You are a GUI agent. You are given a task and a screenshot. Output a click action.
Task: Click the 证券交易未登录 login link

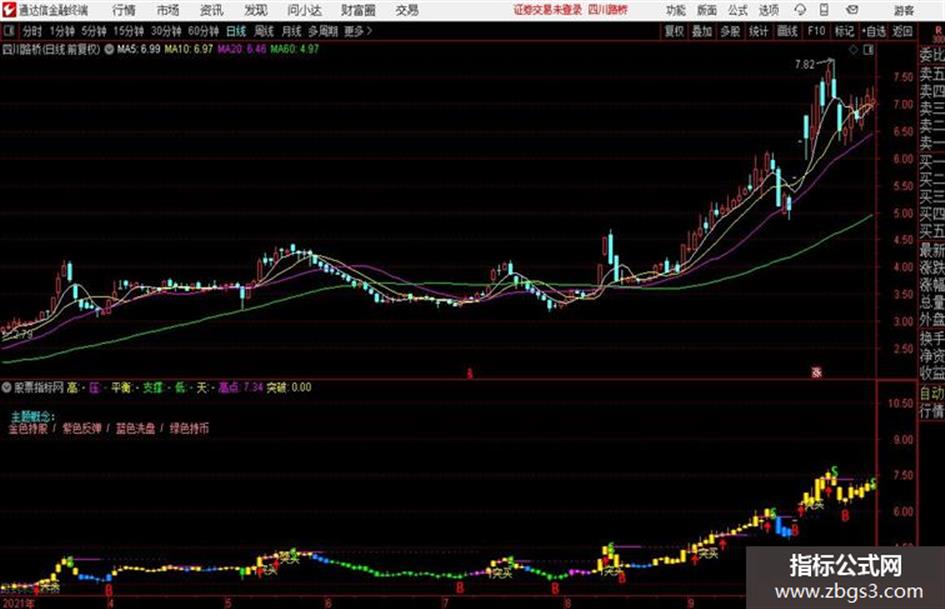[547, 10]
